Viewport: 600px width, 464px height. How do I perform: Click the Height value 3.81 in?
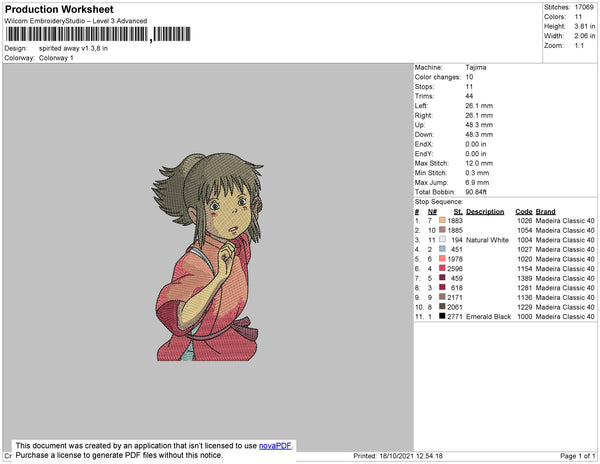(x=585, y=26)
